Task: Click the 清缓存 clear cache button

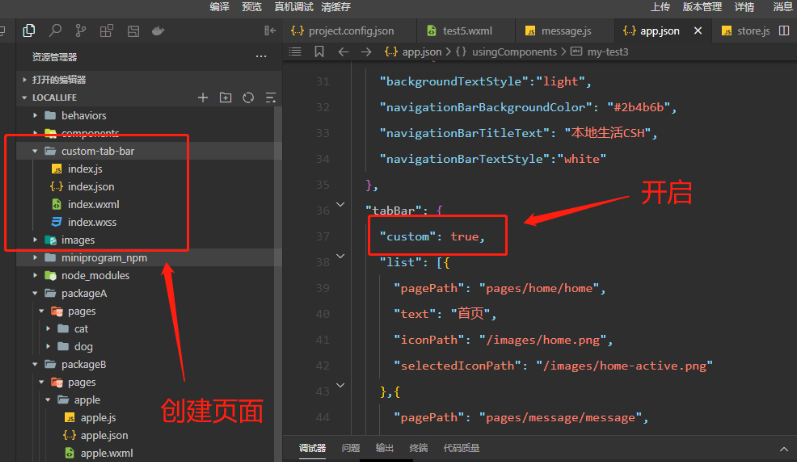Action: [x=336, y=7]
